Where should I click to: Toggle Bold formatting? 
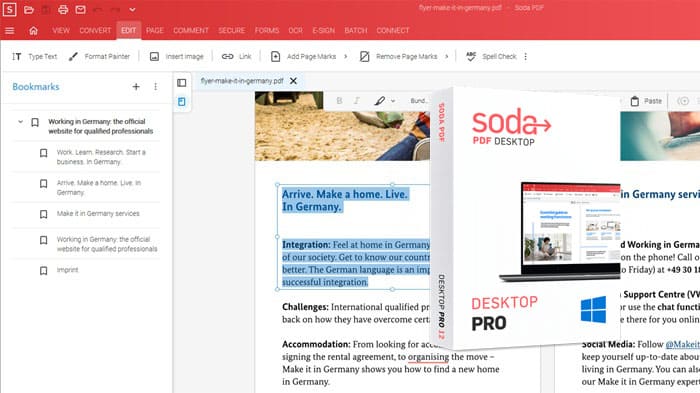tap(339, 101)
